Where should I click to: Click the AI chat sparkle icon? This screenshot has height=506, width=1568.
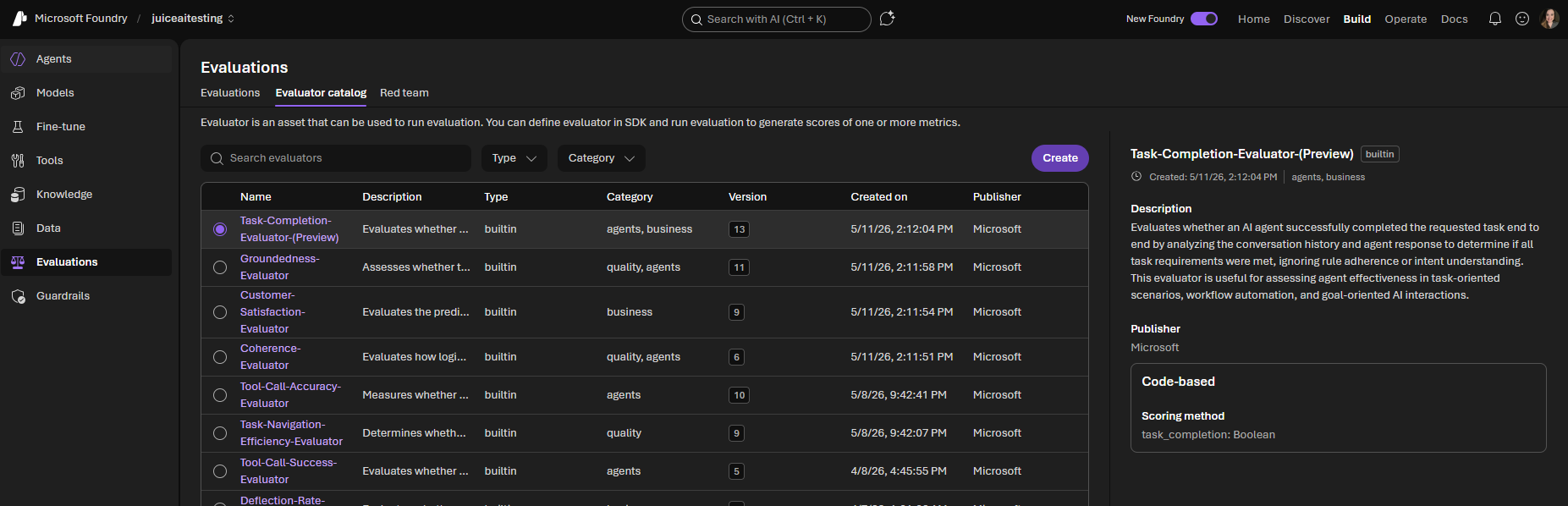[887, 19]
